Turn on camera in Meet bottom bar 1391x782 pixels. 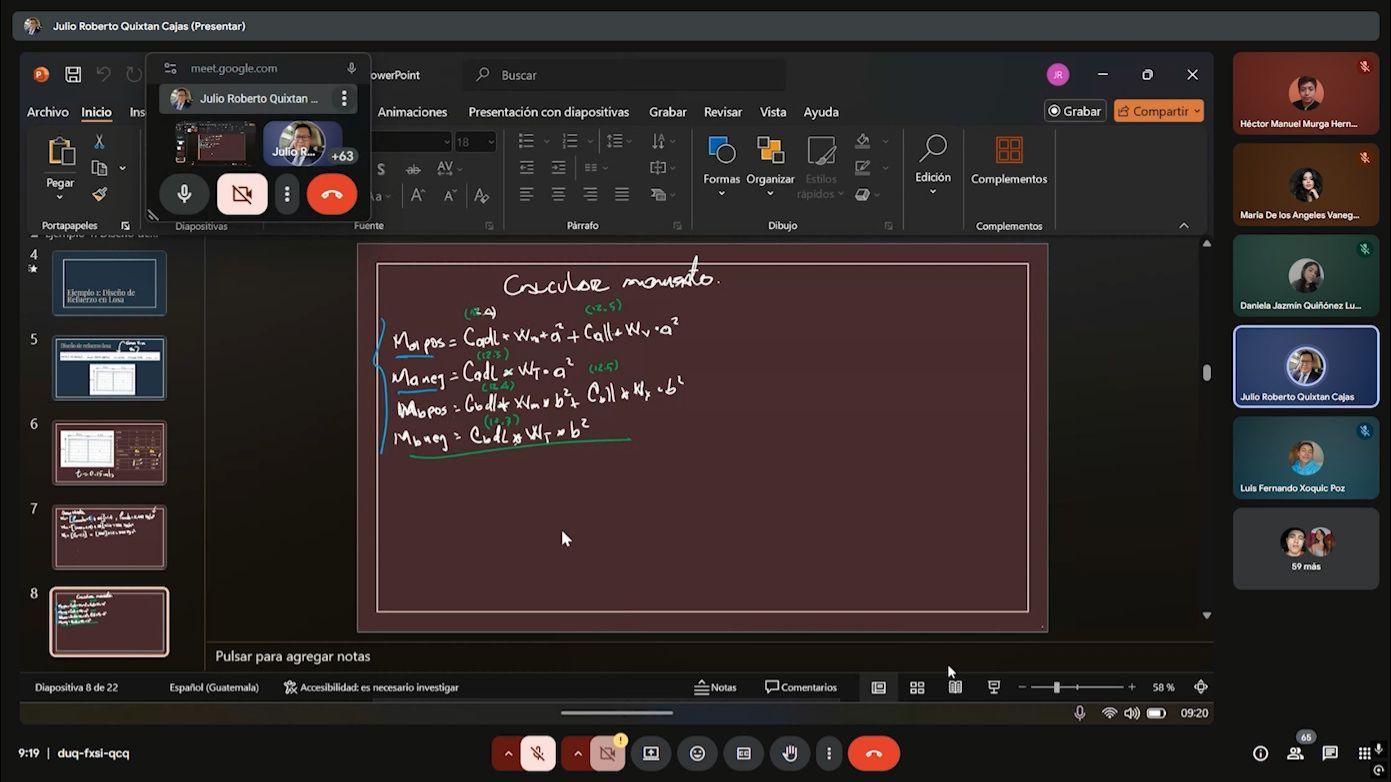[606, 754]
